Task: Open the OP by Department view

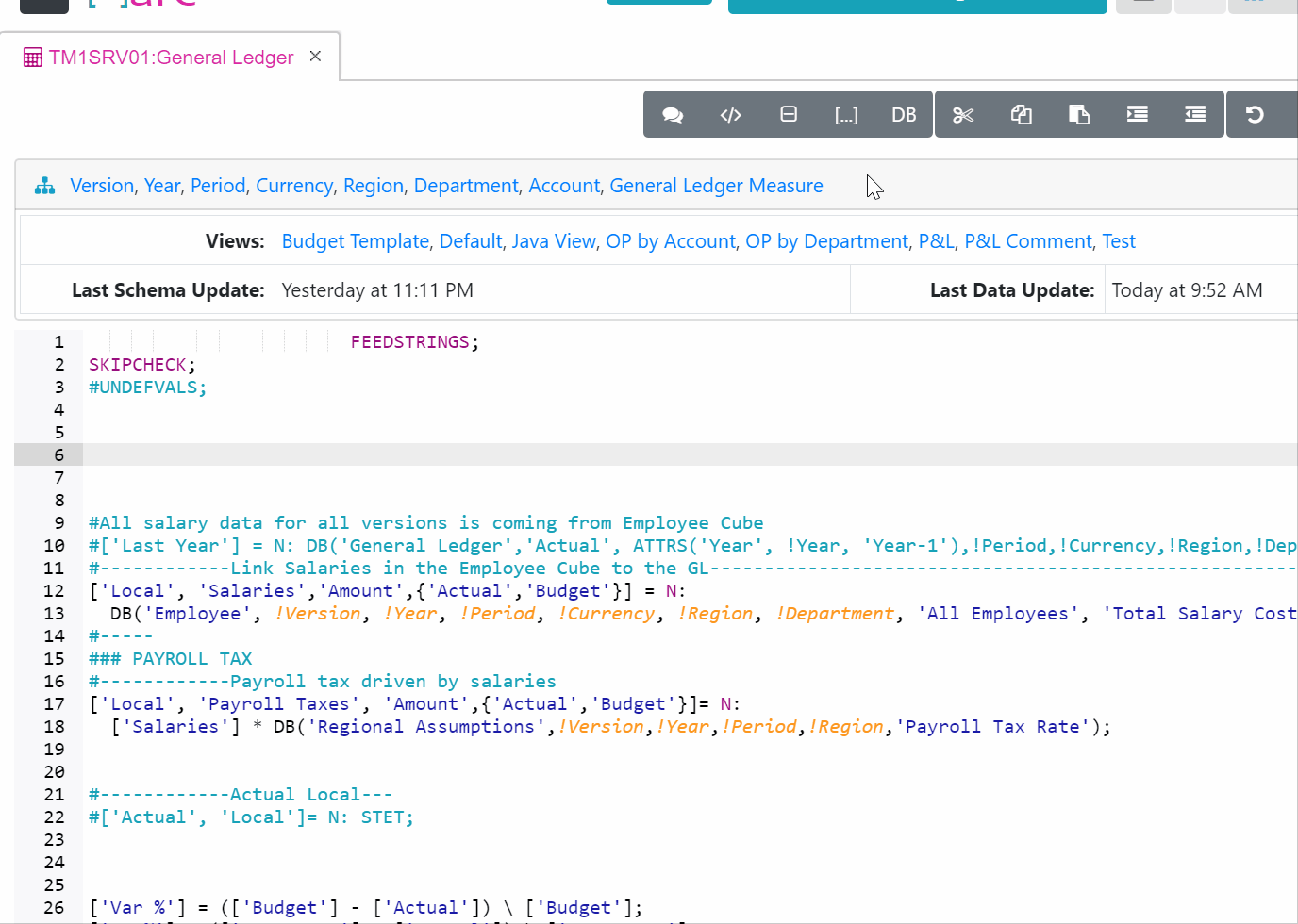Action: (826, 241)
